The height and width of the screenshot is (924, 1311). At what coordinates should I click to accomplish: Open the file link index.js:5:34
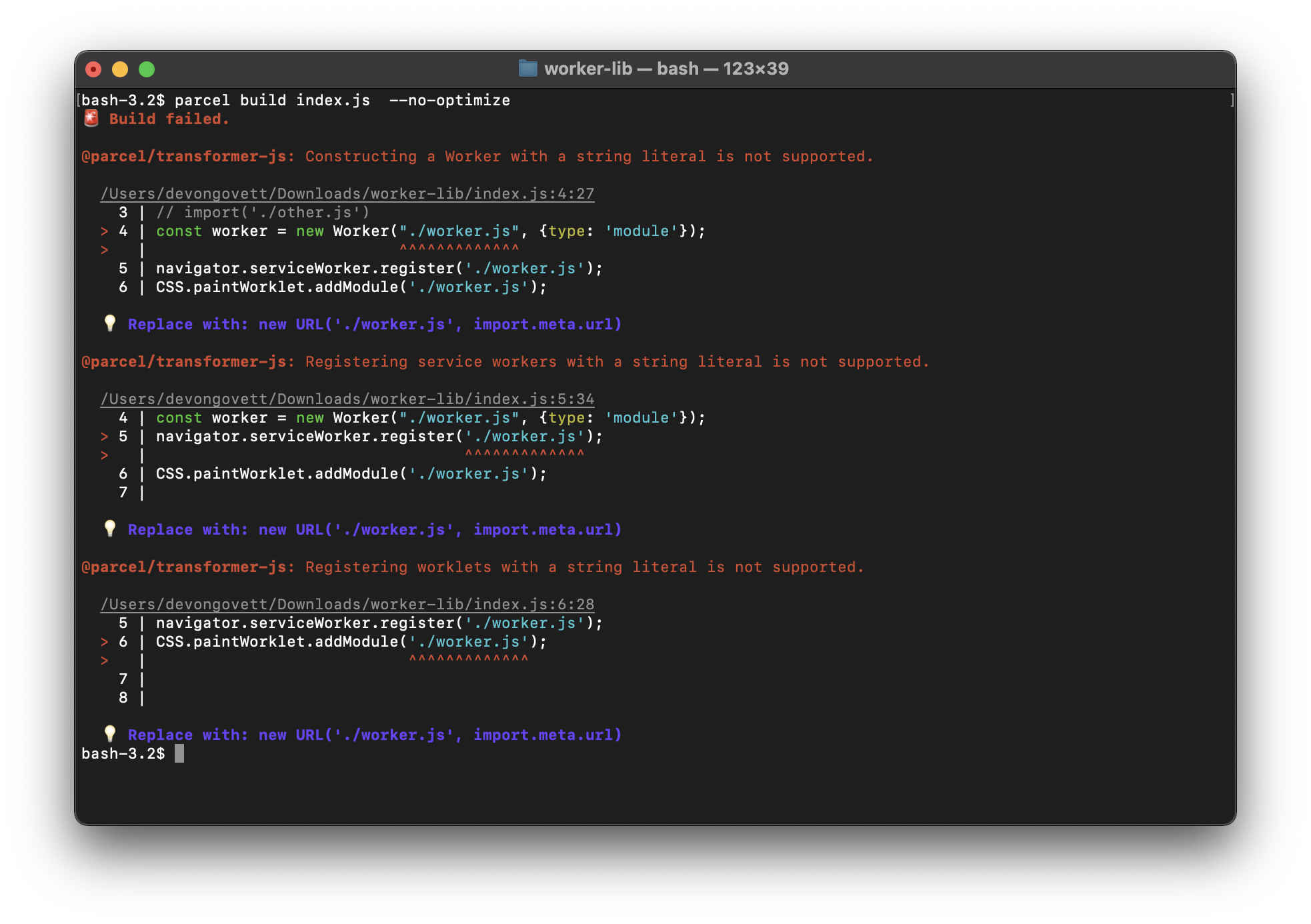click(x=347, y=398)
